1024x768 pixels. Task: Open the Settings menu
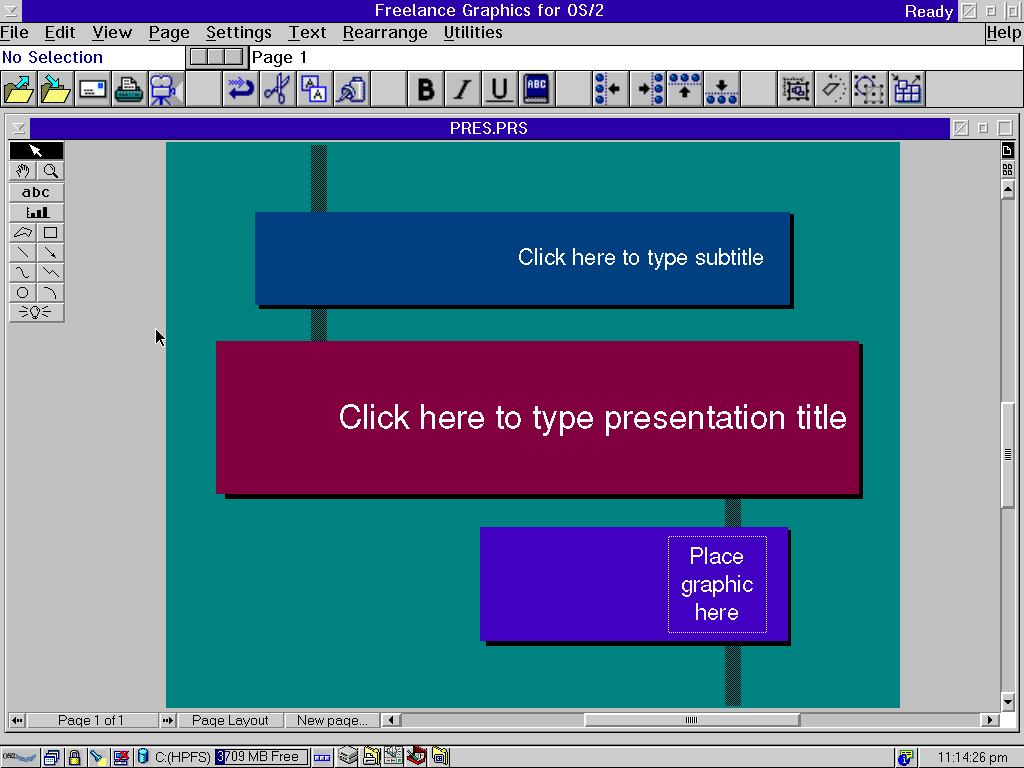(x=238, y=33)
